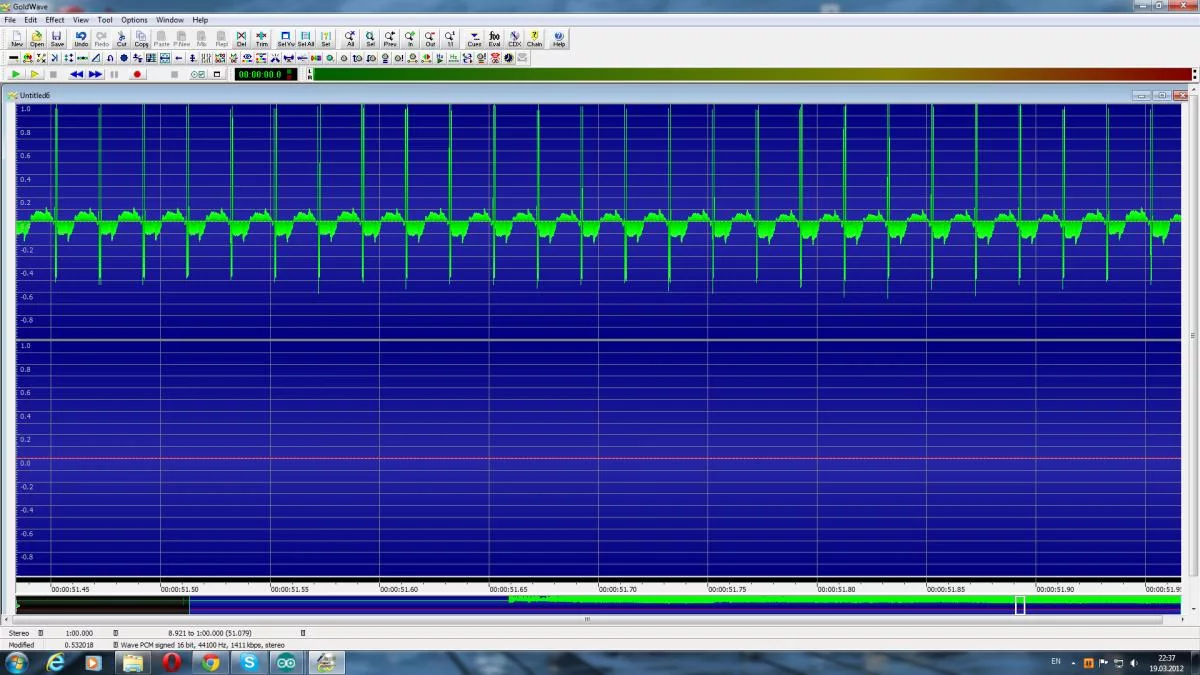Click the New file toolbar icon
This screenshot has width=1200, height=675.
[x=17, y=39]
